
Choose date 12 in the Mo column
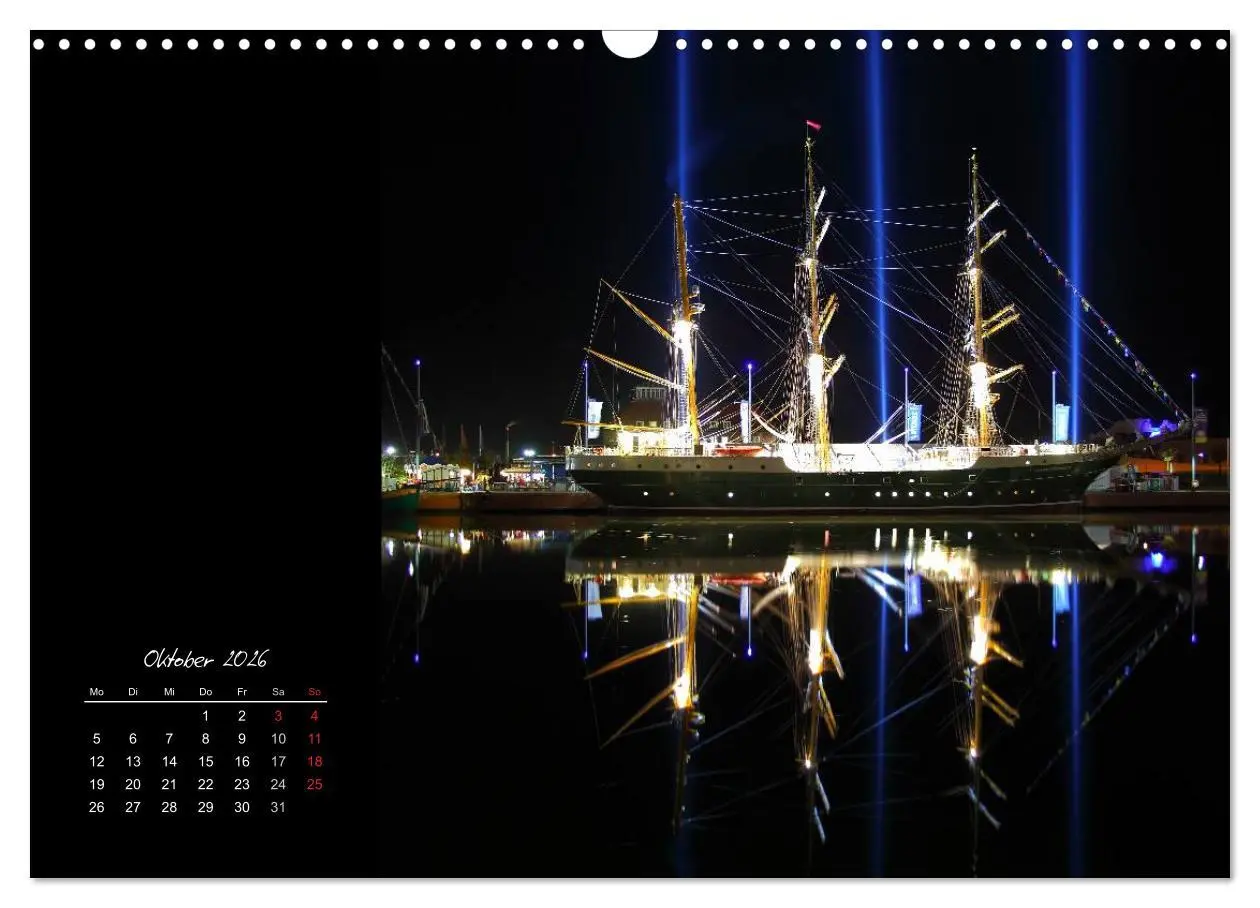[97, 762]
